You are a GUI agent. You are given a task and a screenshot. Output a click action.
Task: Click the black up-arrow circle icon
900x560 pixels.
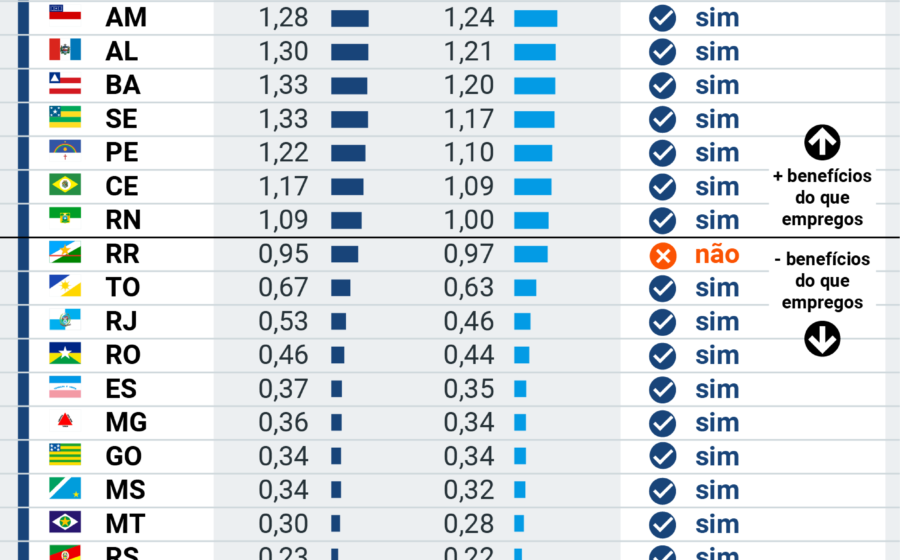(822, 142)
